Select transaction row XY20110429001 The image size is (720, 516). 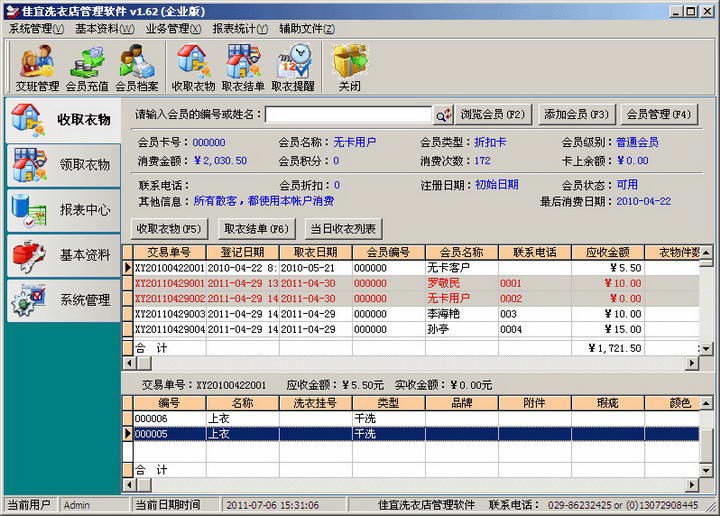pos(411,283)
